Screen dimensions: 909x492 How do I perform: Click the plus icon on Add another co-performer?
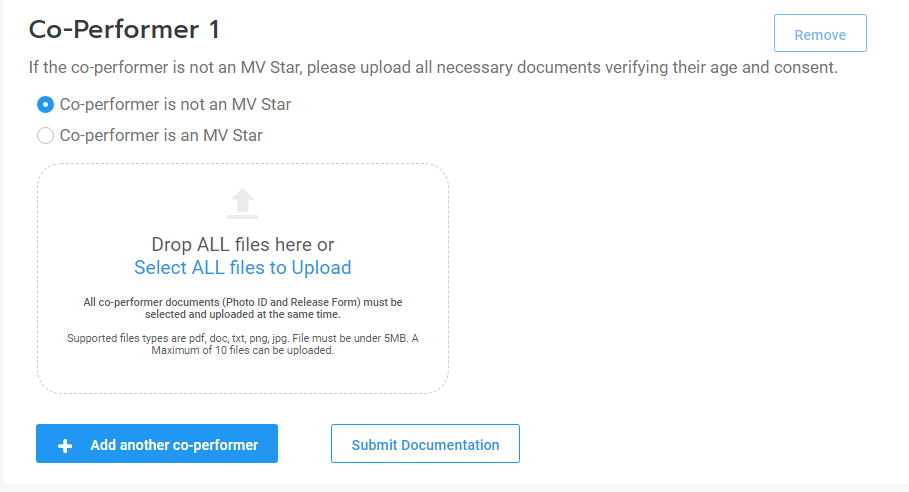tap(65, 446)
